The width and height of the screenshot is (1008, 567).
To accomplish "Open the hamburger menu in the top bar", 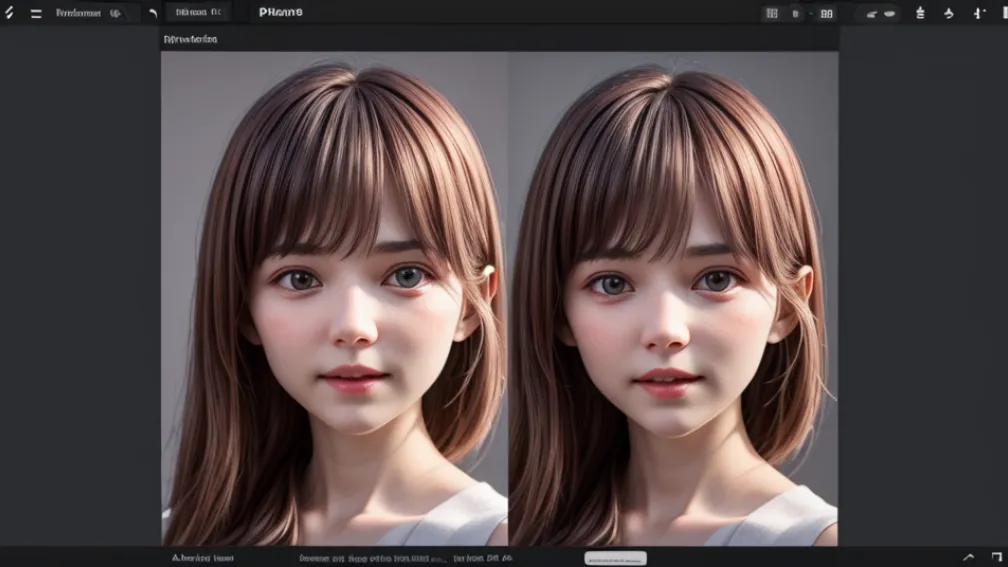I will 36,14.
